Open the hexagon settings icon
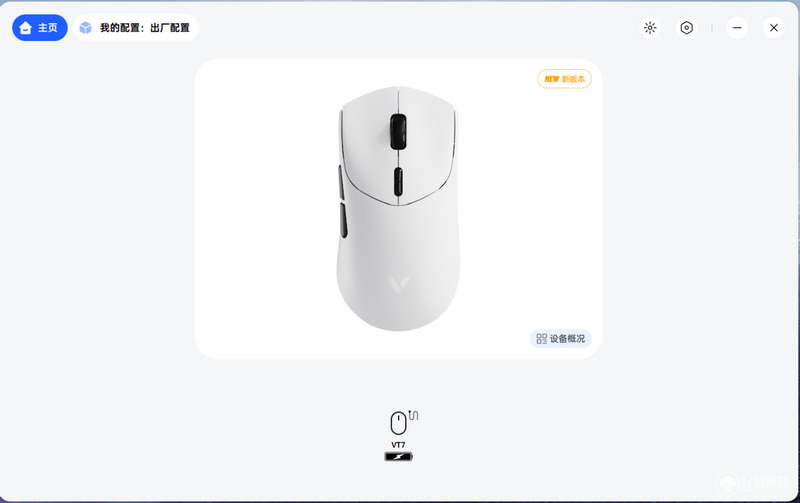The image size is (800, 503). (x=687, y=28)
